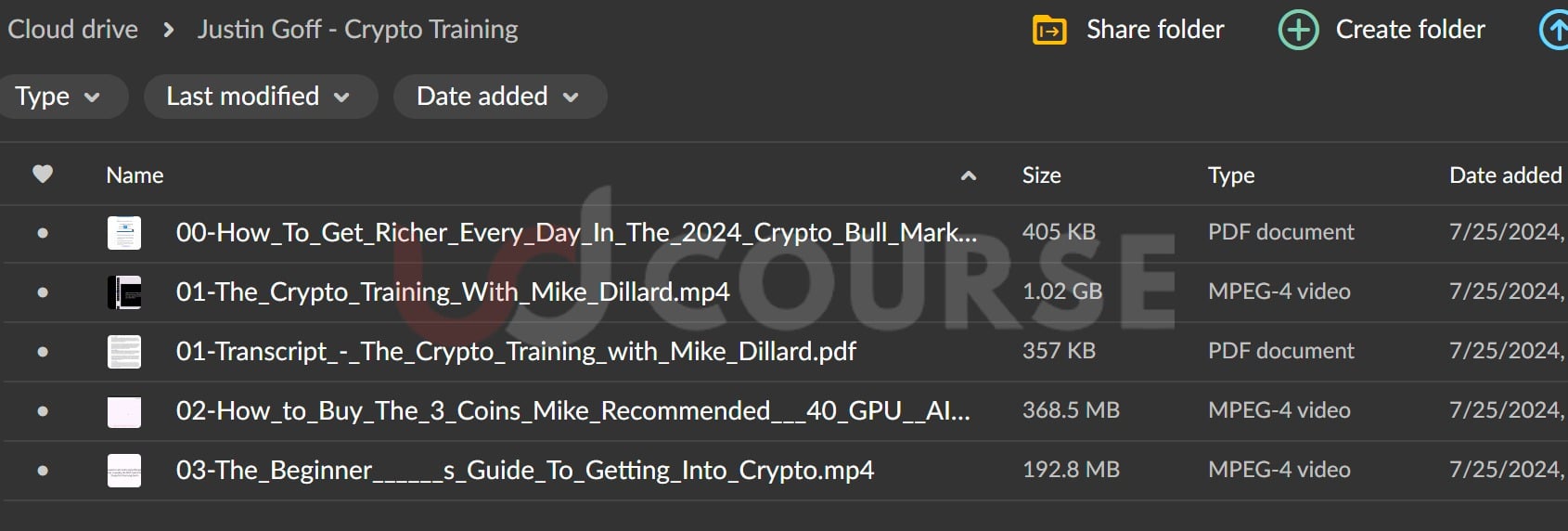
Task: Click the 03-The_Beginner video file icon
Action: point(124,471)
